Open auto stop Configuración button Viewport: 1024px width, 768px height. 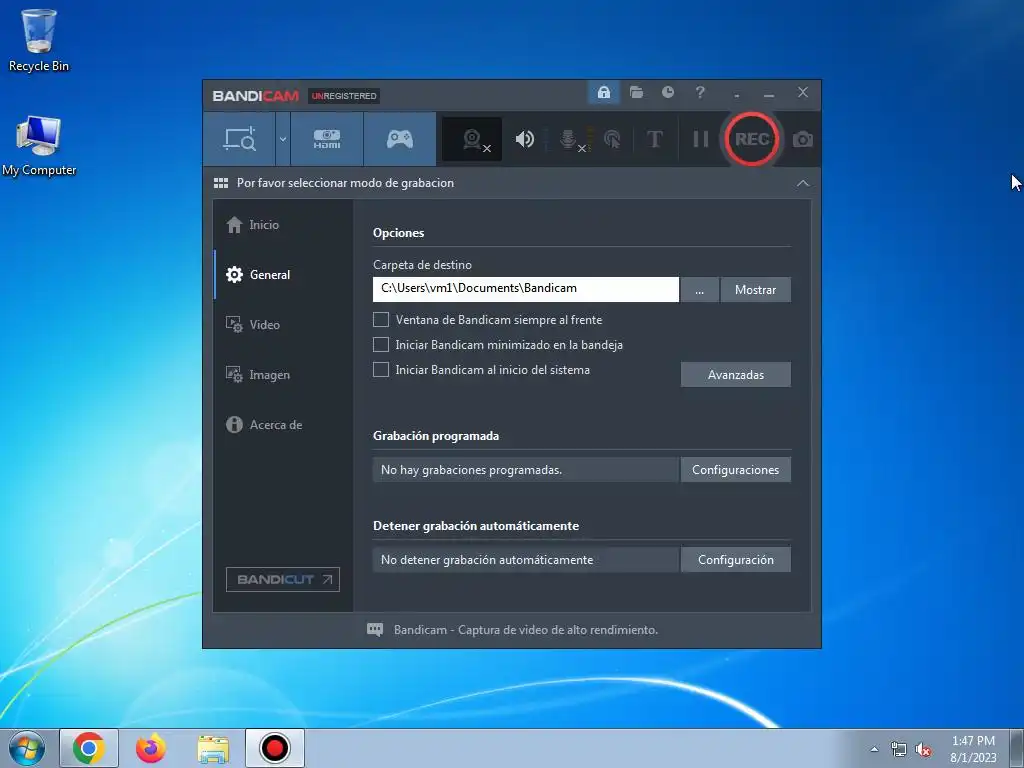point(735,560)
